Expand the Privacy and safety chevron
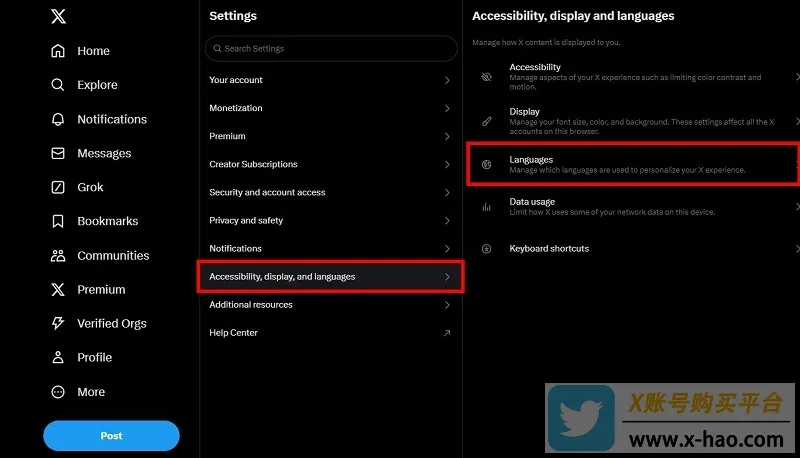The image size is (800, 458). 447,220
